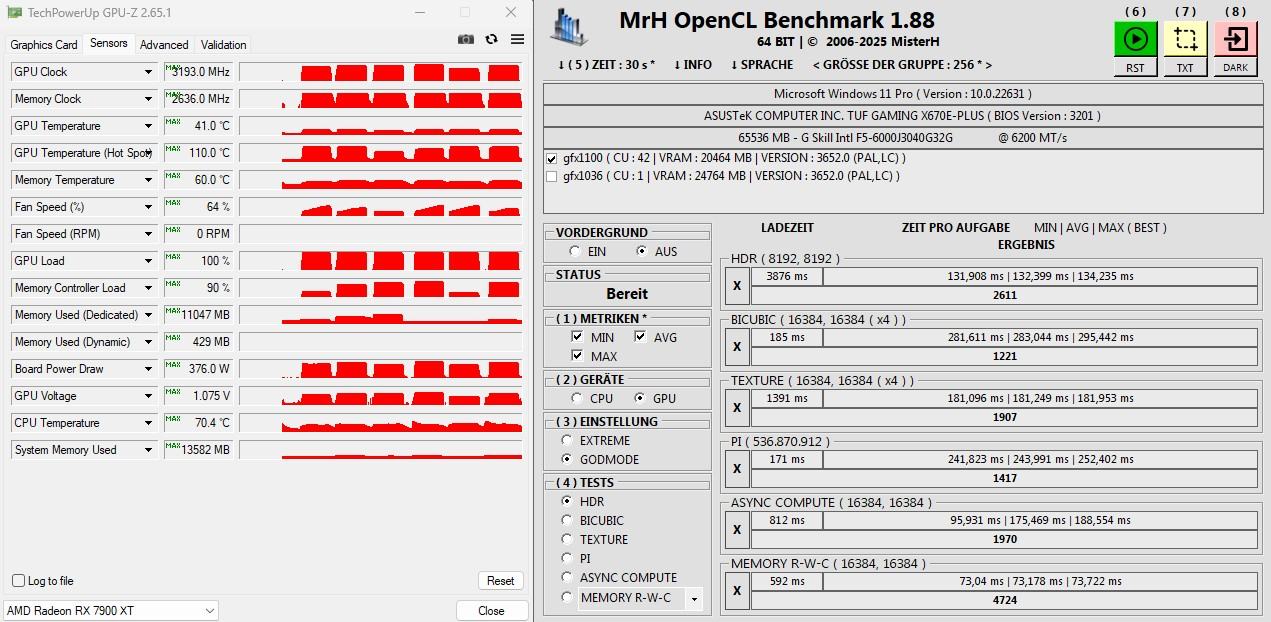This screenshot has width=1271, height=622.
Task: Select the CPU device radio button
Action: coord(577,398)
